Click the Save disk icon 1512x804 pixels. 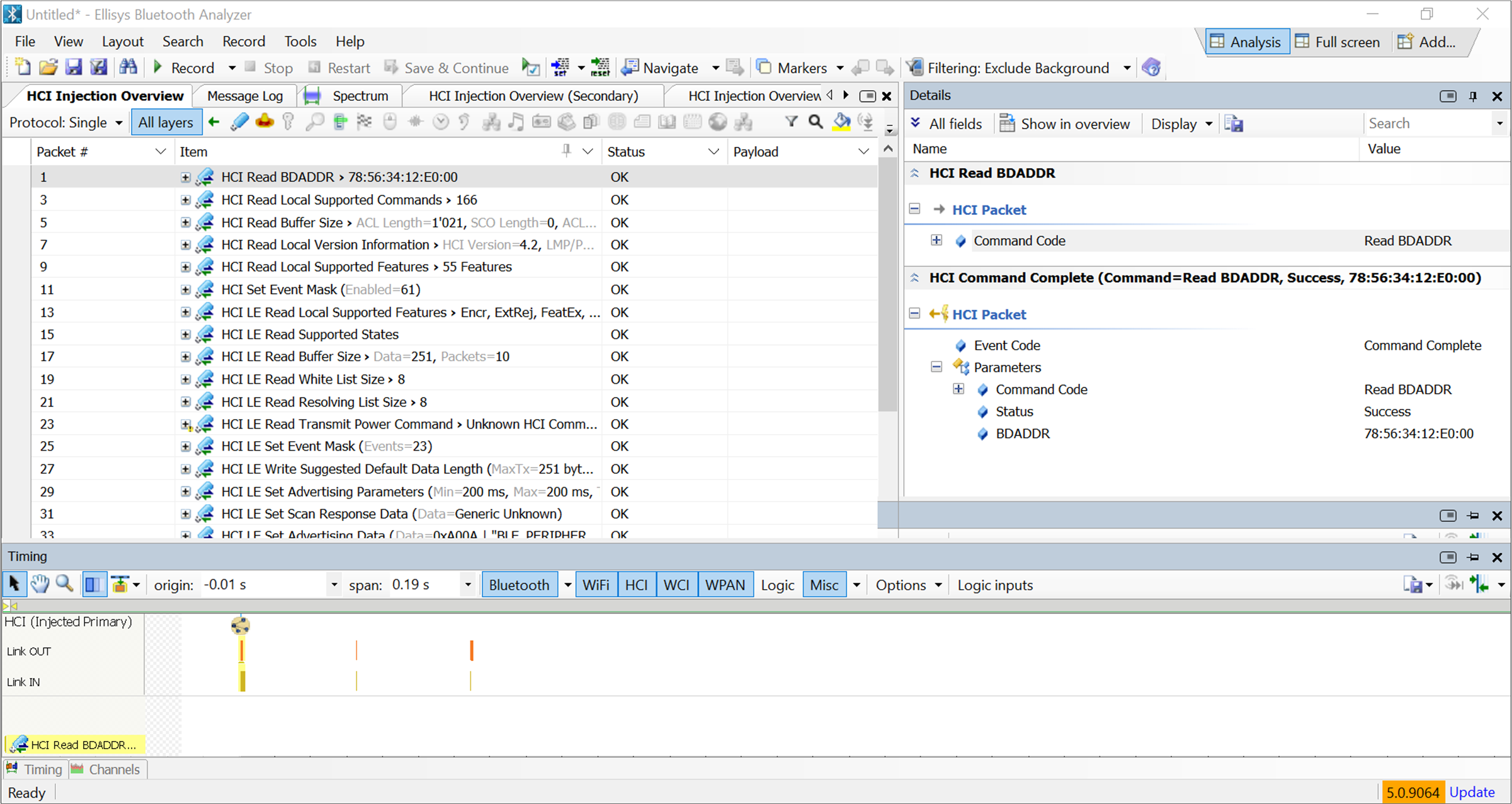coord(74,67)
